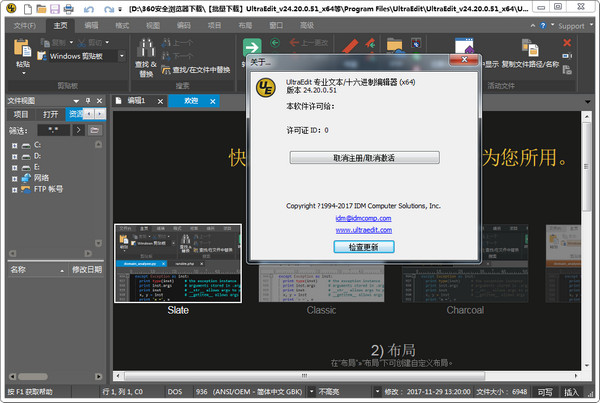600x403 pixels.
Task: Close the File View panel
Action: [98, 101]
